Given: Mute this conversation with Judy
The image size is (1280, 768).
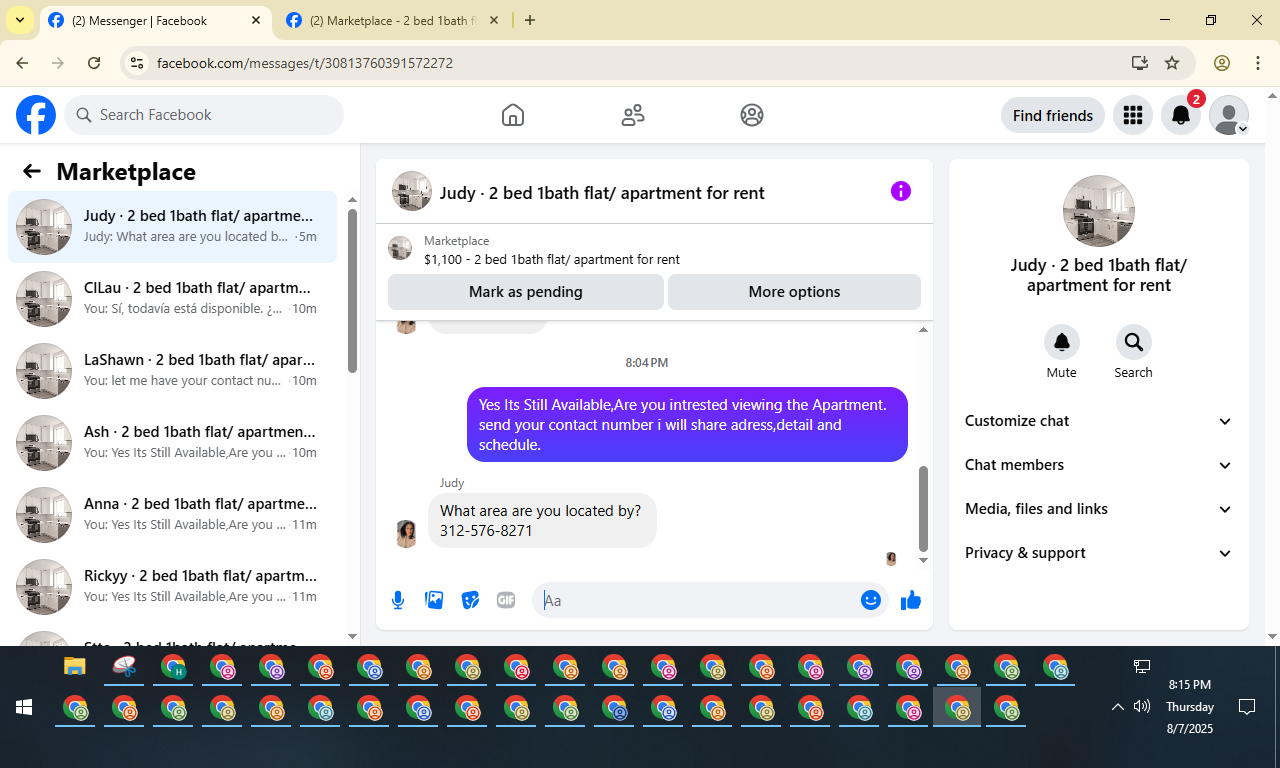Looking at the screenshot, I should (1062, 352).
